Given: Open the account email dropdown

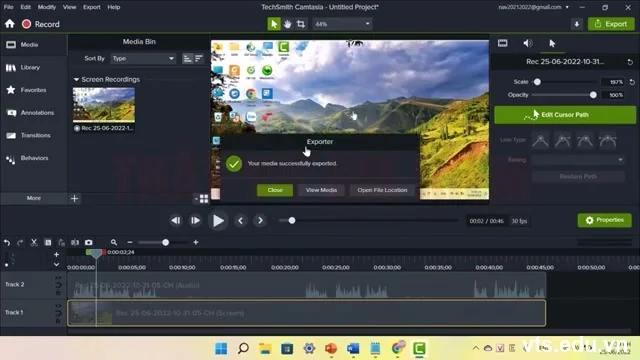Looking at the screenshot, I should click(533, 7).
